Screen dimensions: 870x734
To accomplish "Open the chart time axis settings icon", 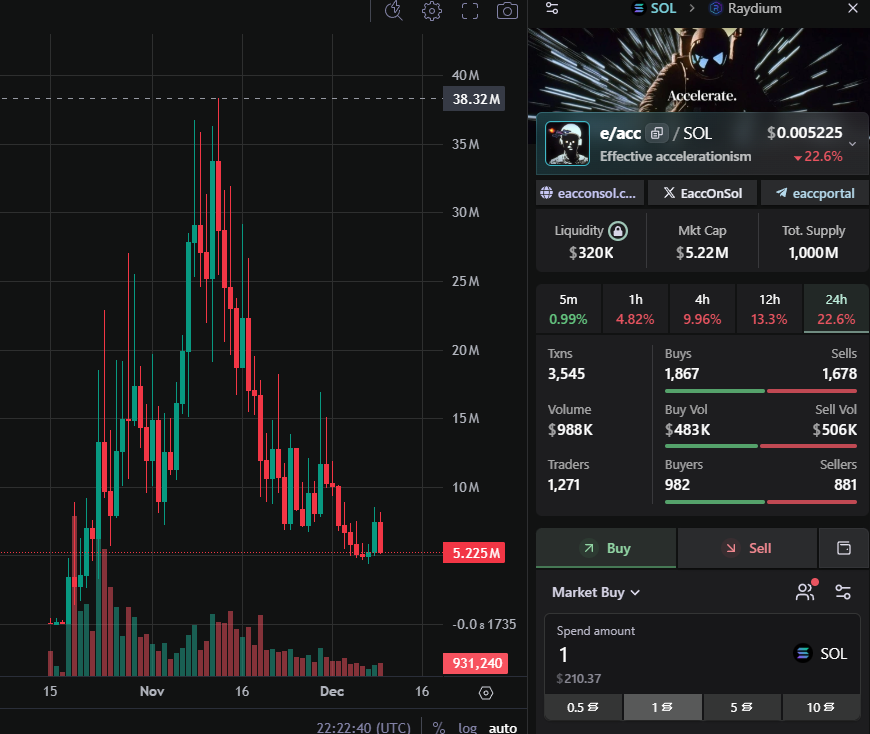I will point(486,692).
